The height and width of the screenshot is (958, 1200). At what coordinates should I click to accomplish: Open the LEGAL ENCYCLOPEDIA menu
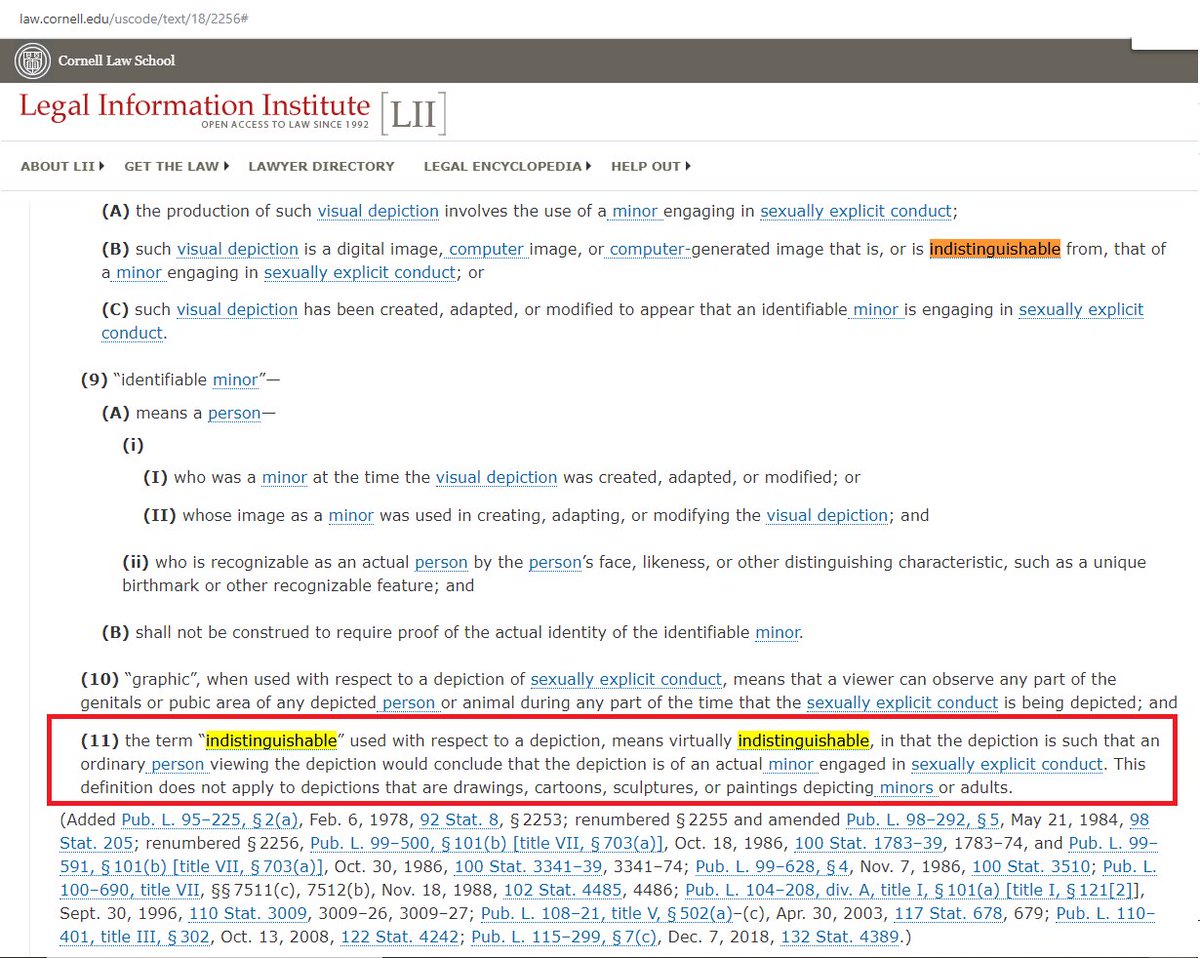click(502, 166)
